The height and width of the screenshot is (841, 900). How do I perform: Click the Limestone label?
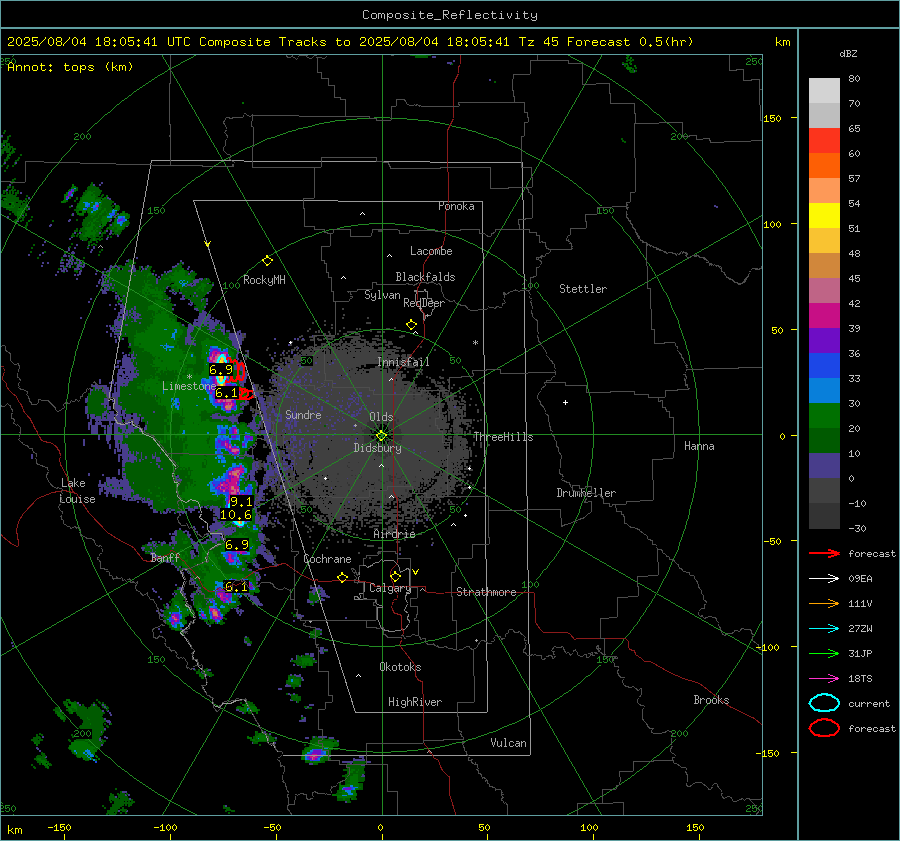pos(189,386)
